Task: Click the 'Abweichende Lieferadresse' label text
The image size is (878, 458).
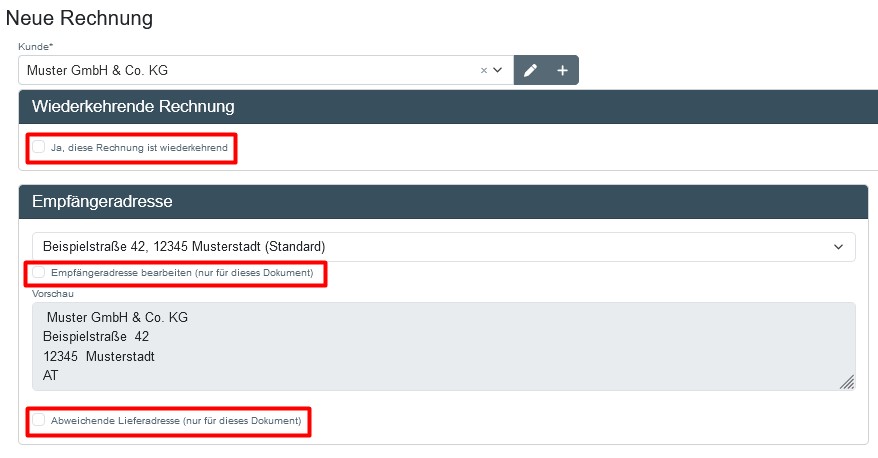Action: (175, 421)
